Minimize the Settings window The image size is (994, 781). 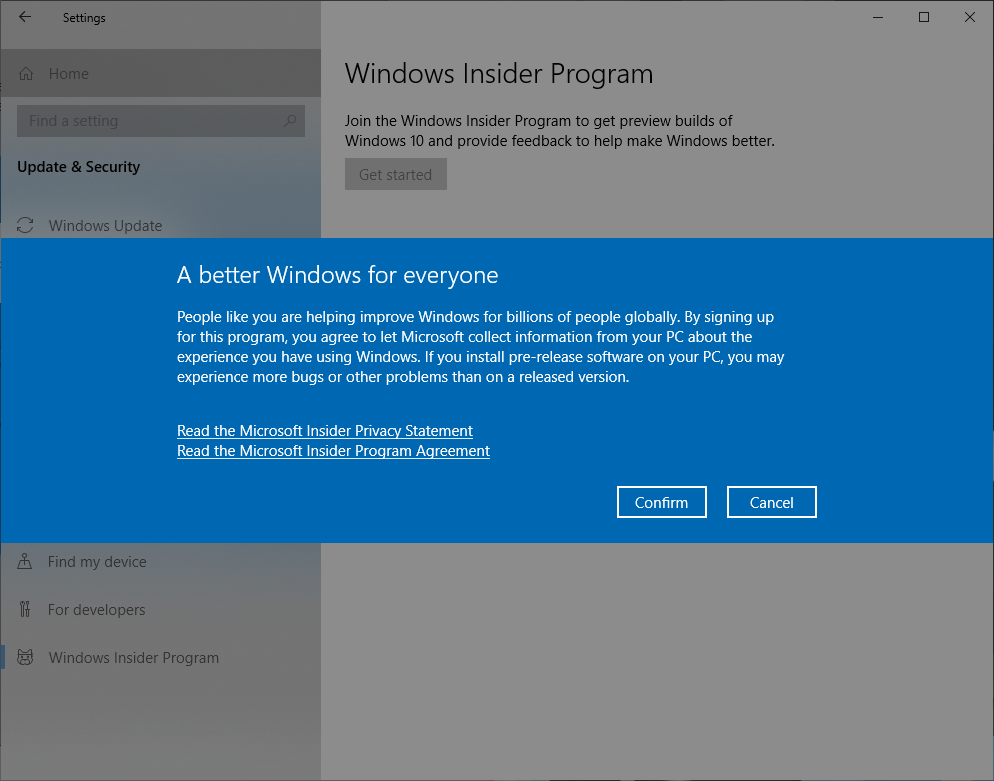pyautogui.click(x=877, y=17)
